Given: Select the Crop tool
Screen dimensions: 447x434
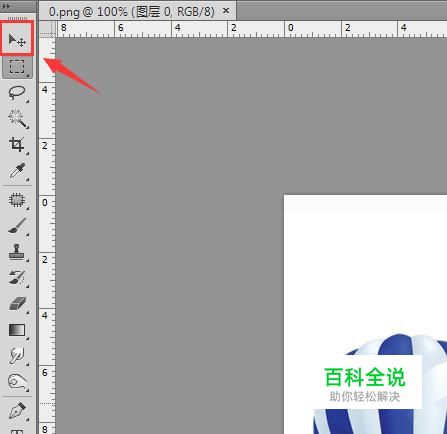Looking at the screenshot, I should [x=17, y=145].
